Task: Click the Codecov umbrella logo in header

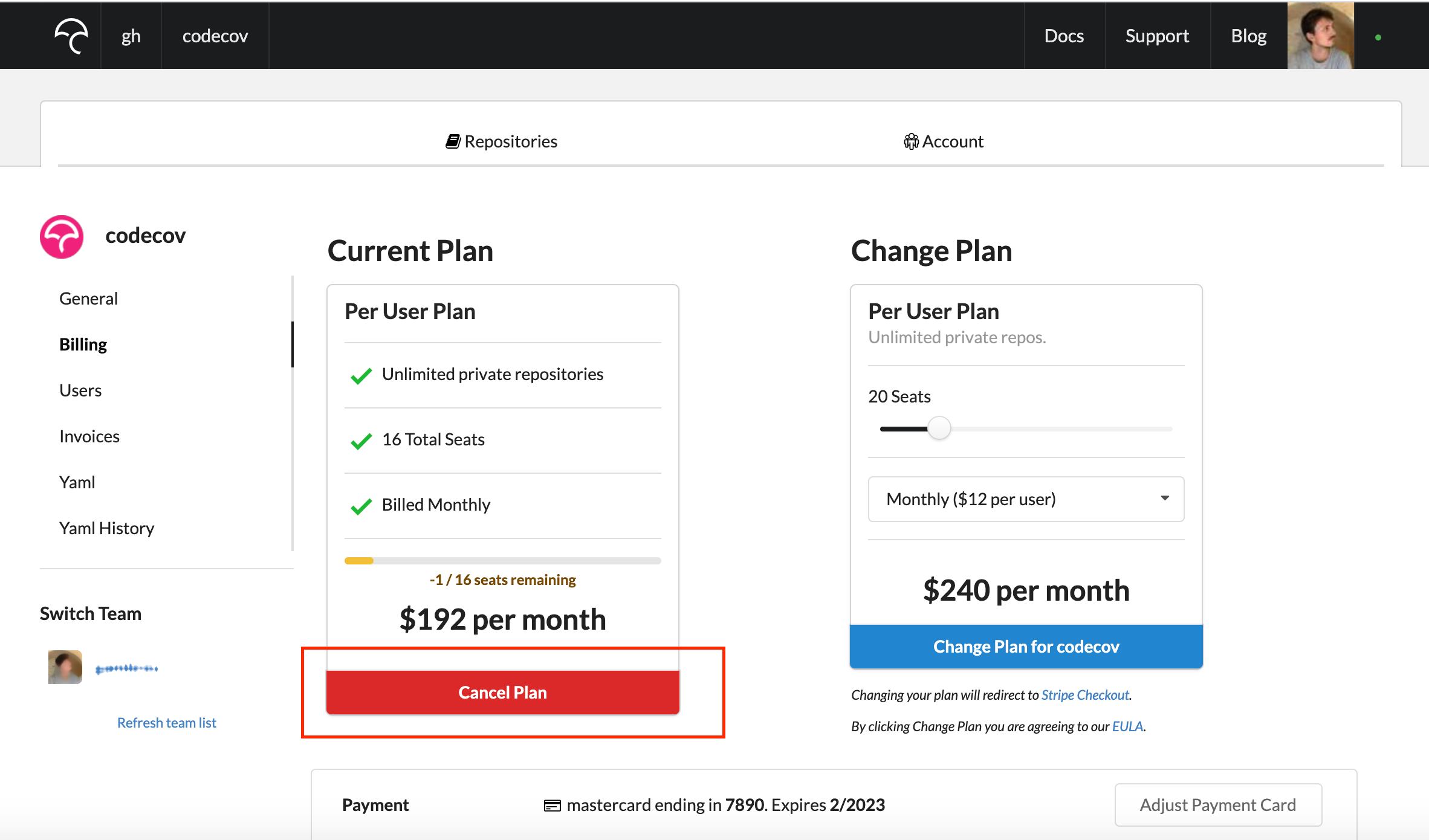Action: click(71, 36)
